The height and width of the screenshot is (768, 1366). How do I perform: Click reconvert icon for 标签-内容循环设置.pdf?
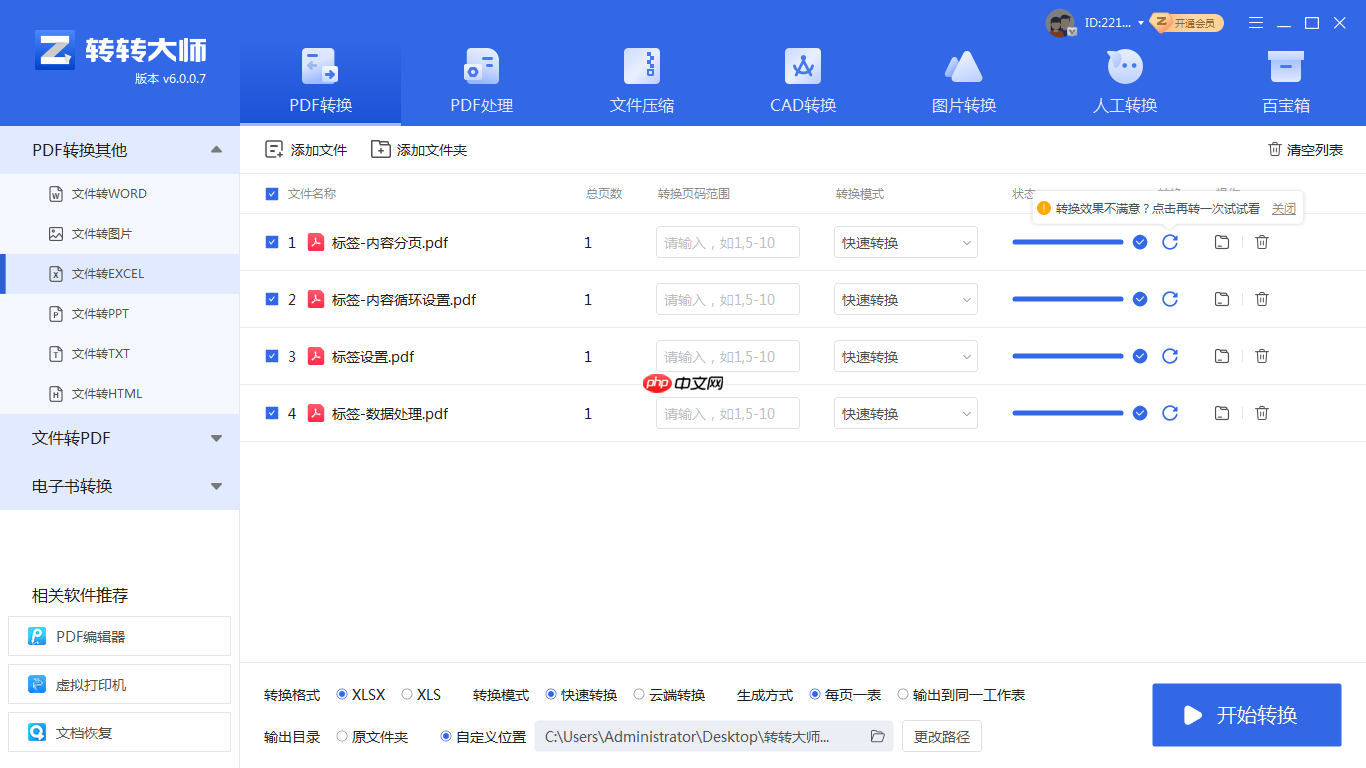pos(1170,299)
